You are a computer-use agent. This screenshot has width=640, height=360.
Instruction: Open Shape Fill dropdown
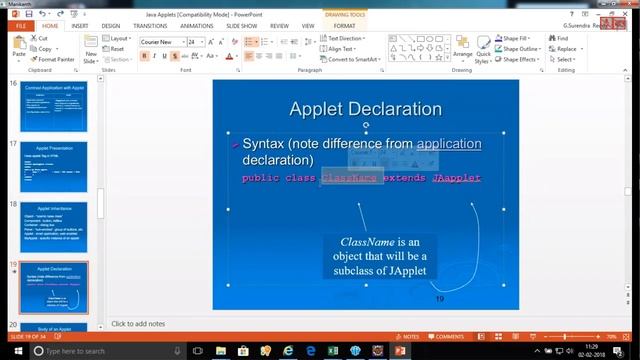click(513, 38)
